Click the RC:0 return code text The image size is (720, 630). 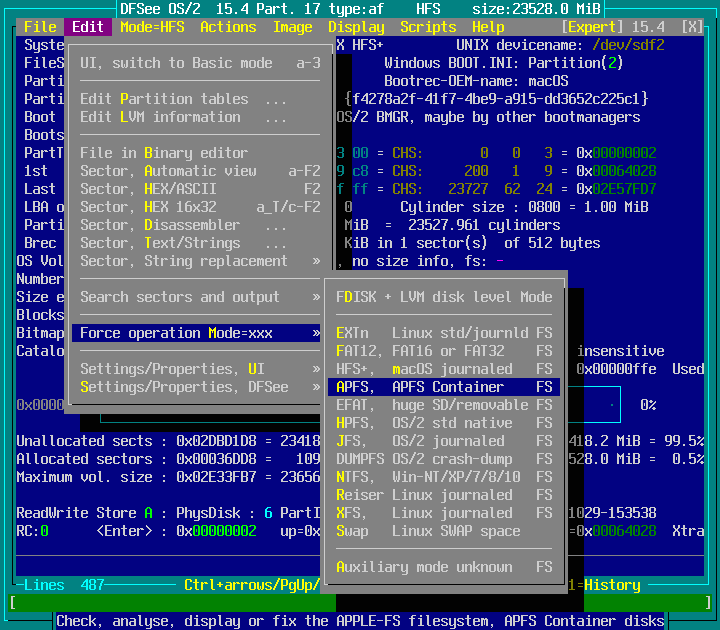click(x=32, y=531)
